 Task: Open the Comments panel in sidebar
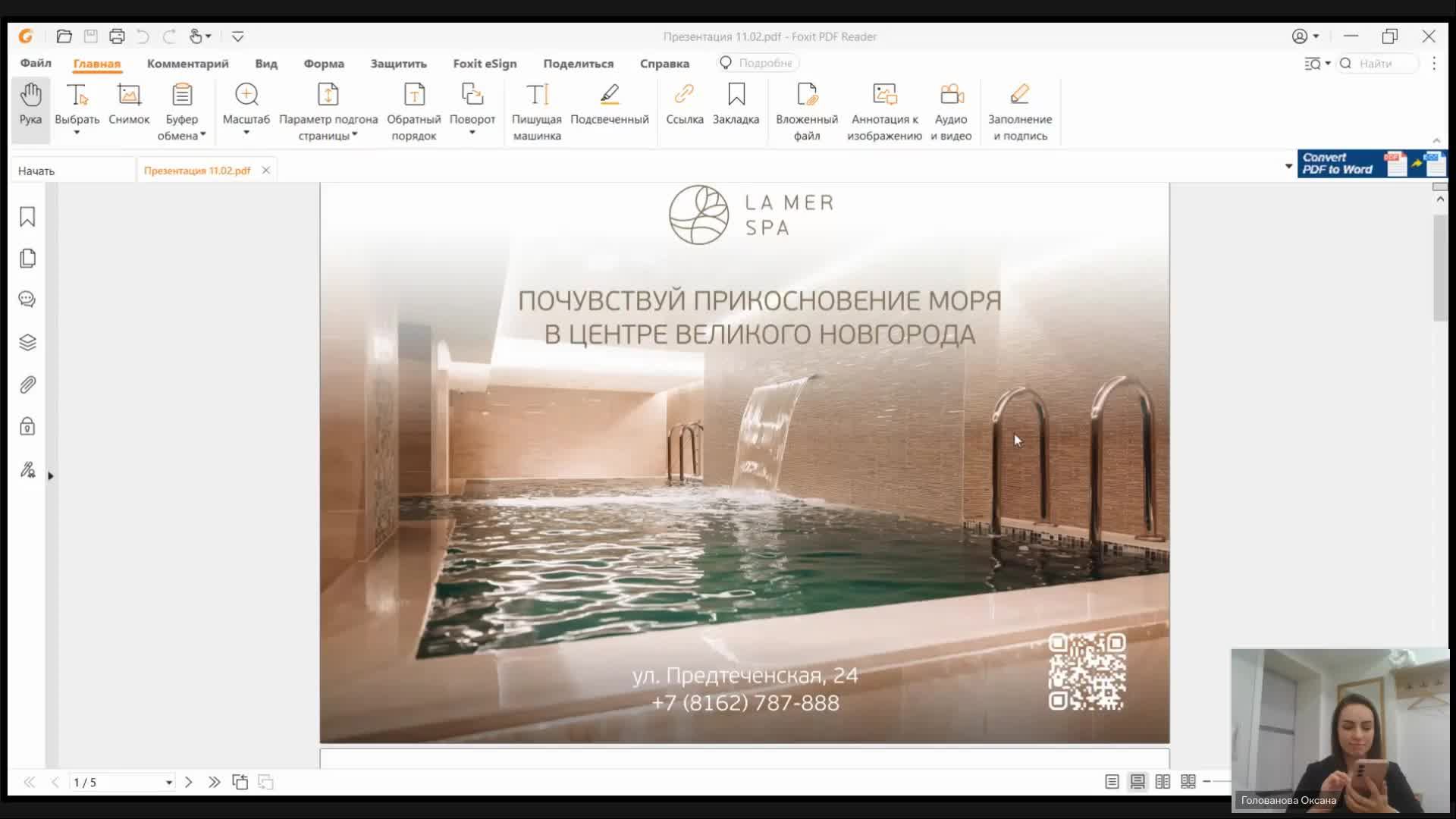[27, 300]
